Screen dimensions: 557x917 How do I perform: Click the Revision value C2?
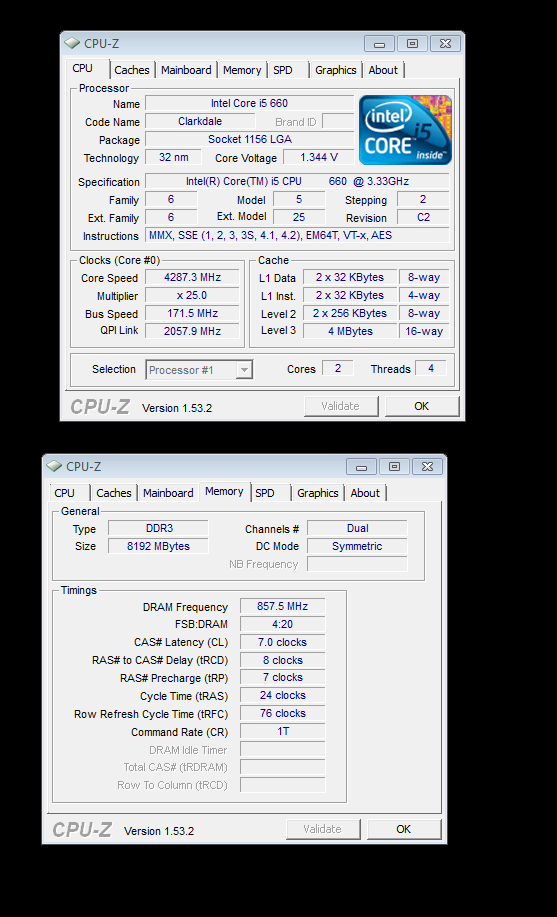coord(423,217)
